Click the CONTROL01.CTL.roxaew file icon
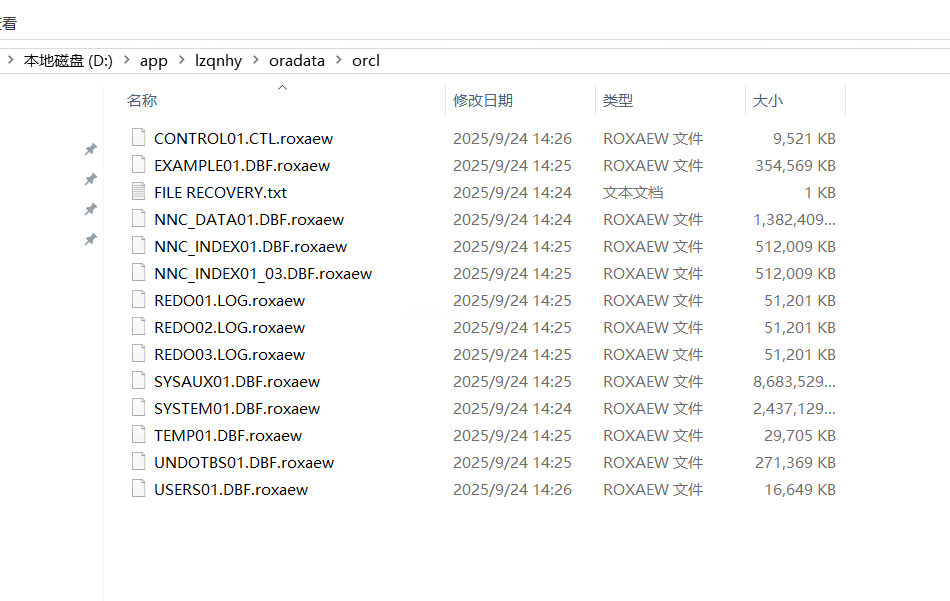The image size is (950, 601). coord(138,138)
